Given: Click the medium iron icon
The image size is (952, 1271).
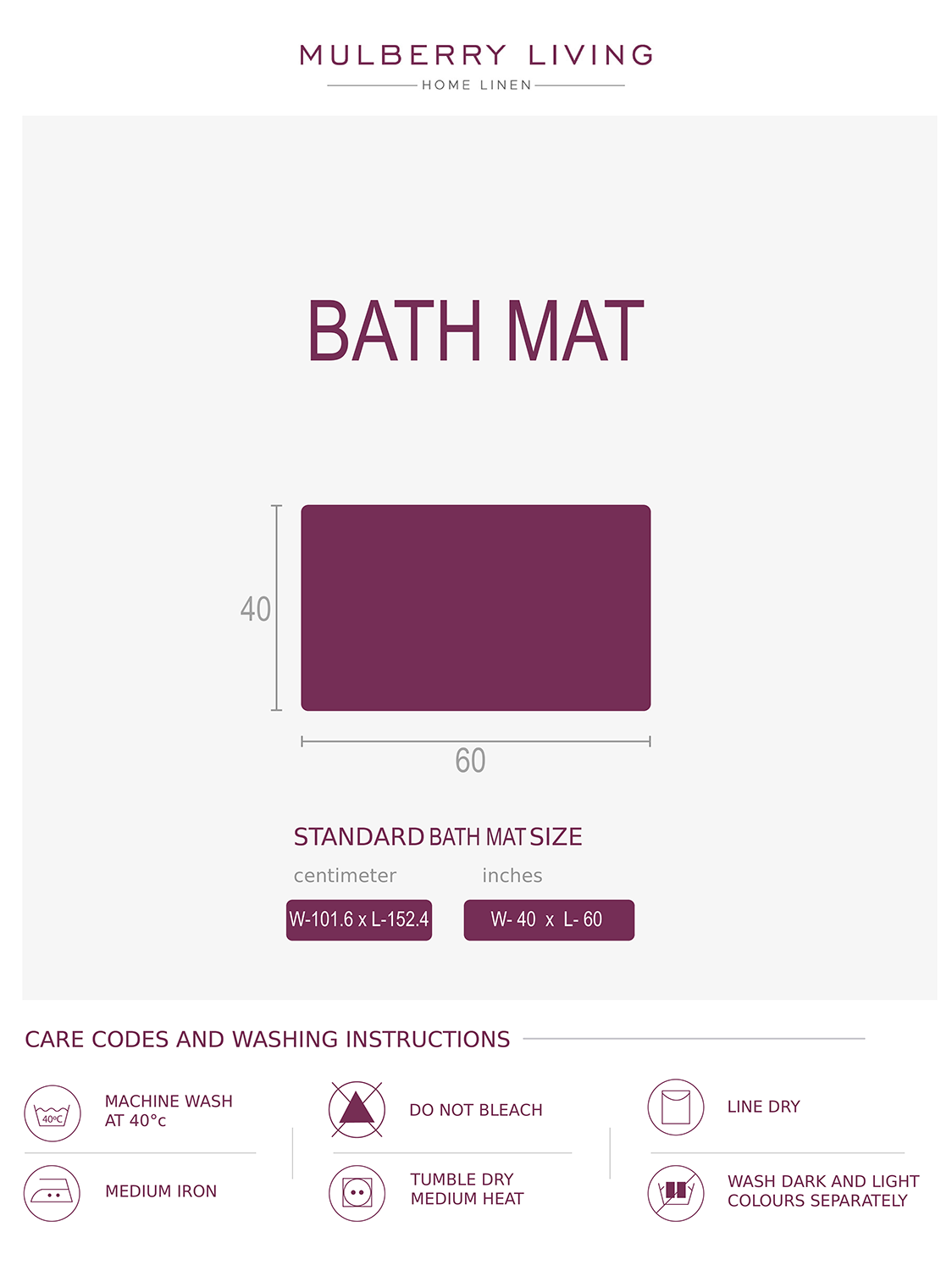Looking at the screenshot, I should 53,1193.
